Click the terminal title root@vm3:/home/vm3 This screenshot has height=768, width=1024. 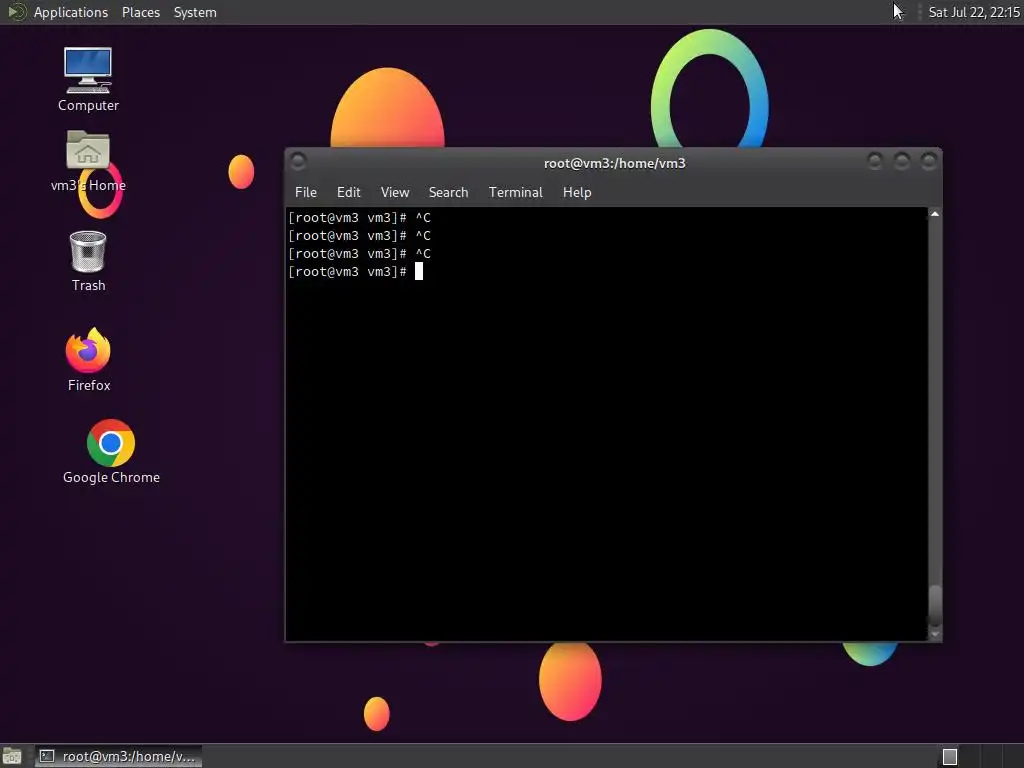615,163
